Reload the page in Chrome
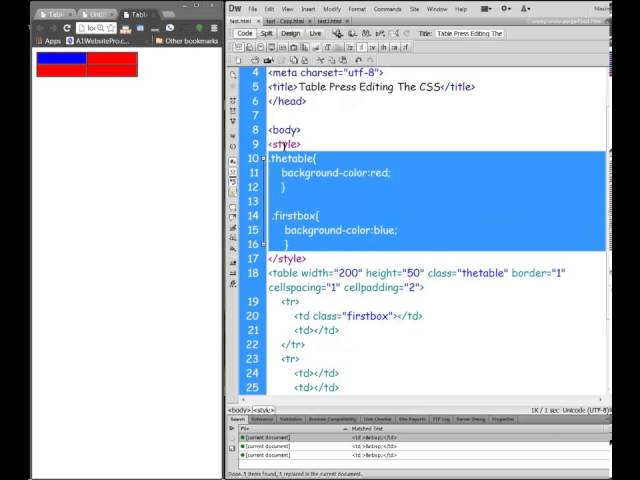The width and height of the screenshot is (640, 480). [x=67, y=28]
